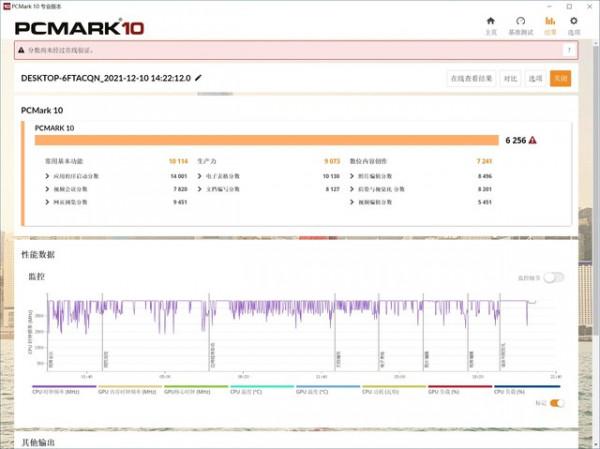Open the 主页 home icon
The width and height of the screenshot is (600, 449).
(490, 24)
